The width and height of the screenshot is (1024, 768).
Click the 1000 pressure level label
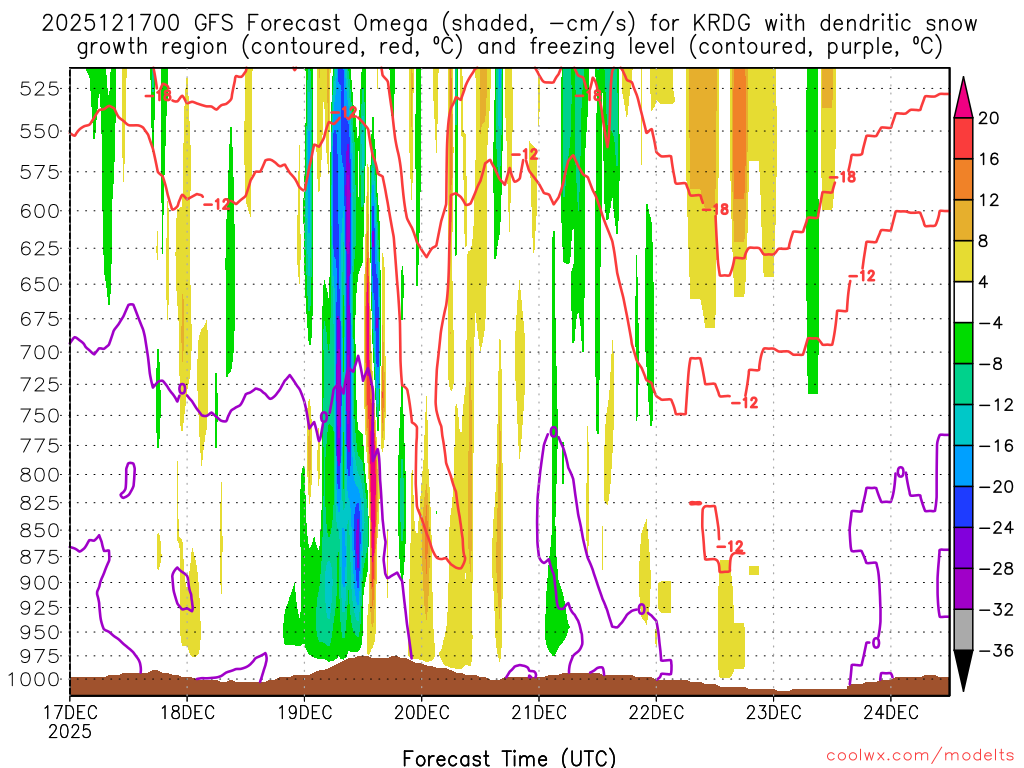(x=38, y=679)
